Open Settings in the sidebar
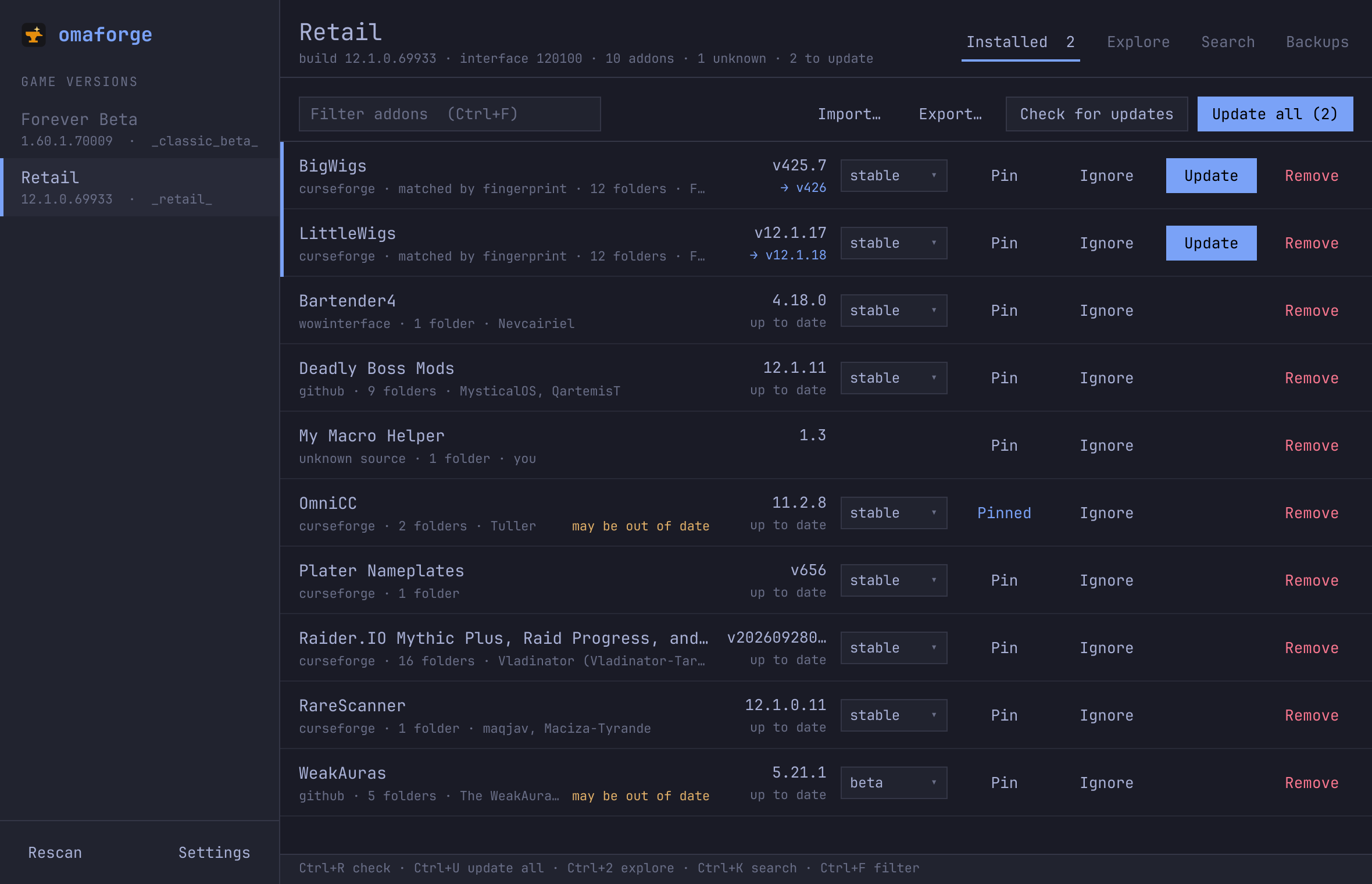Screen dimensions: 1372x884 [x=214, y=853]
